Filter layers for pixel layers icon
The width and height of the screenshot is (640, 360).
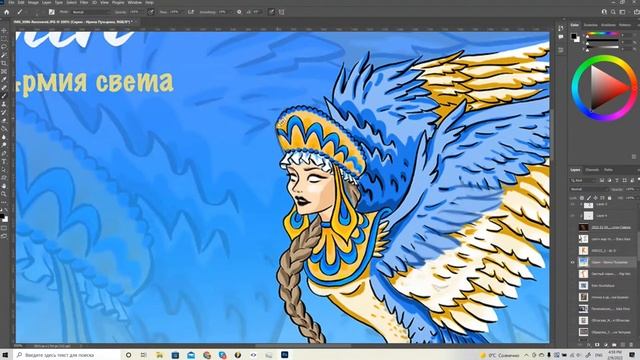pyautogui.click(x=602, y=180)
